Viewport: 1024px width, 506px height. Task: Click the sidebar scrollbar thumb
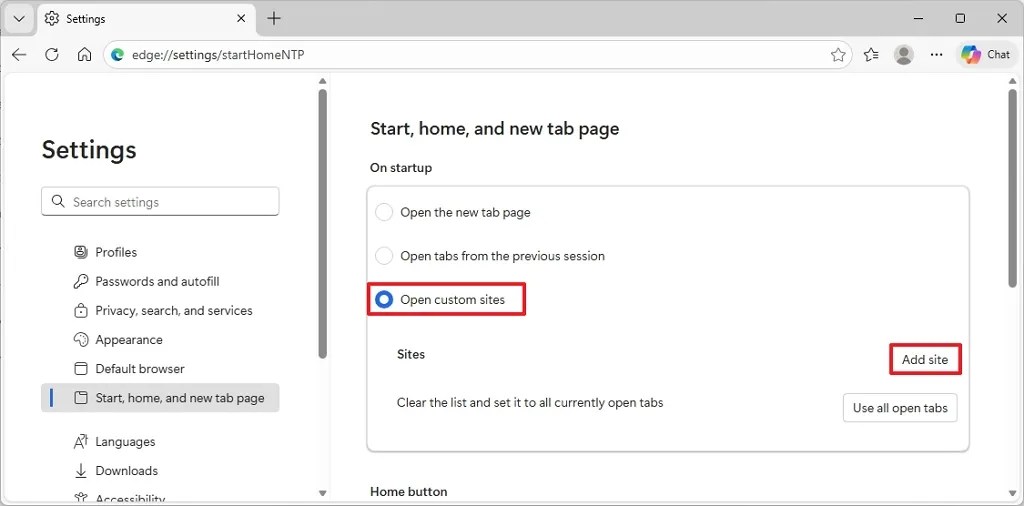[322, 223]
